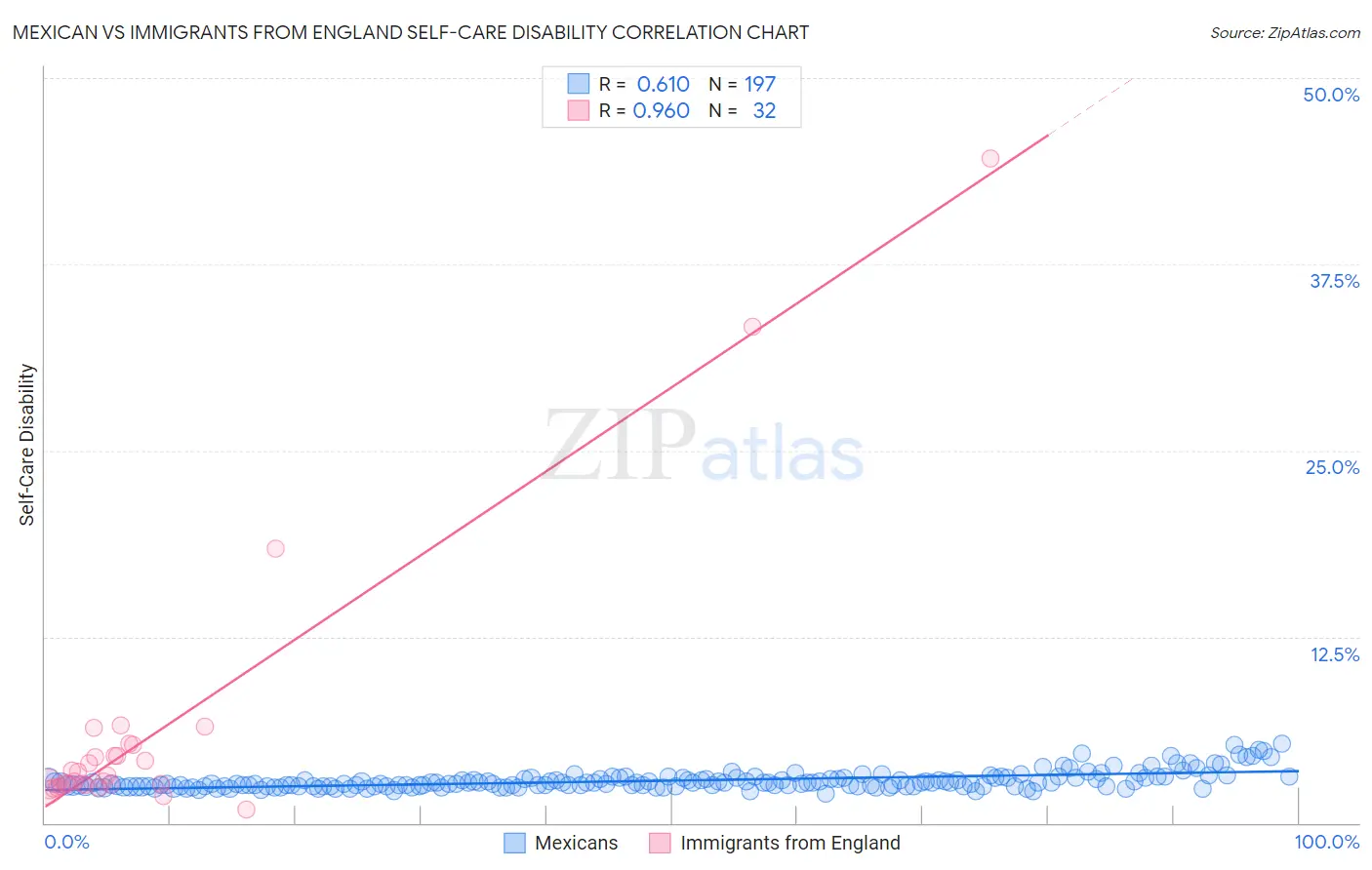The height and width of the screenshot is (870, 1372).
Task: Toggle the Mexicans legend label
Action: click(576, 843)
